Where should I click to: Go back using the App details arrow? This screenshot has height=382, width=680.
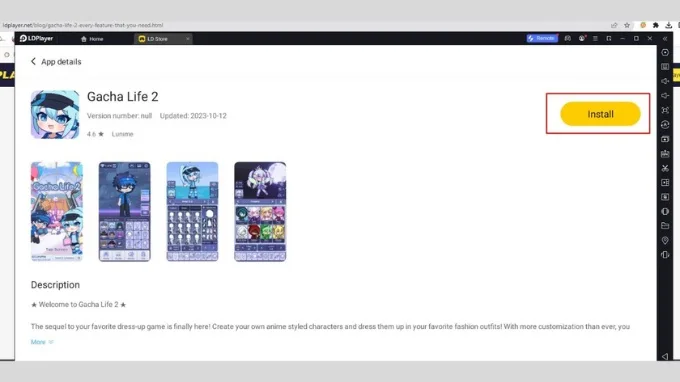(33, 62)
